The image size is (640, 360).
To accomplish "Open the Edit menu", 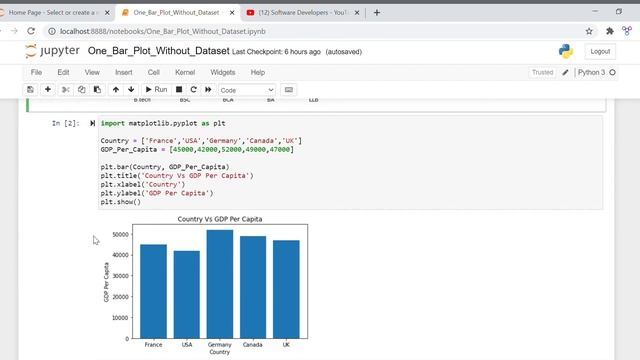I will [x=63, y=72].
